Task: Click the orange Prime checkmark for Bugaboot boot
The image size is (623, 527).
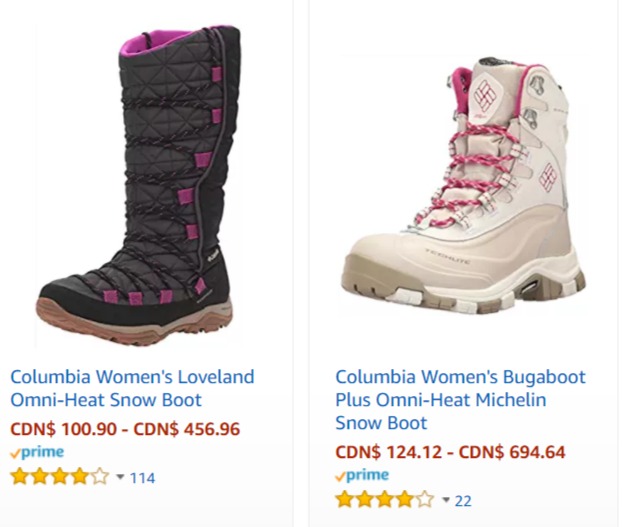Action: point(341,477)
